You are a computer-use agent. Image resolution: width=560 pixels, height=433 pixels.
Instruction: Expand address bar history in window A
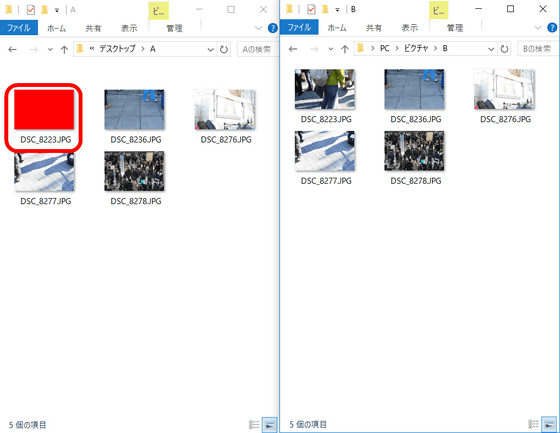pos(211,50)
